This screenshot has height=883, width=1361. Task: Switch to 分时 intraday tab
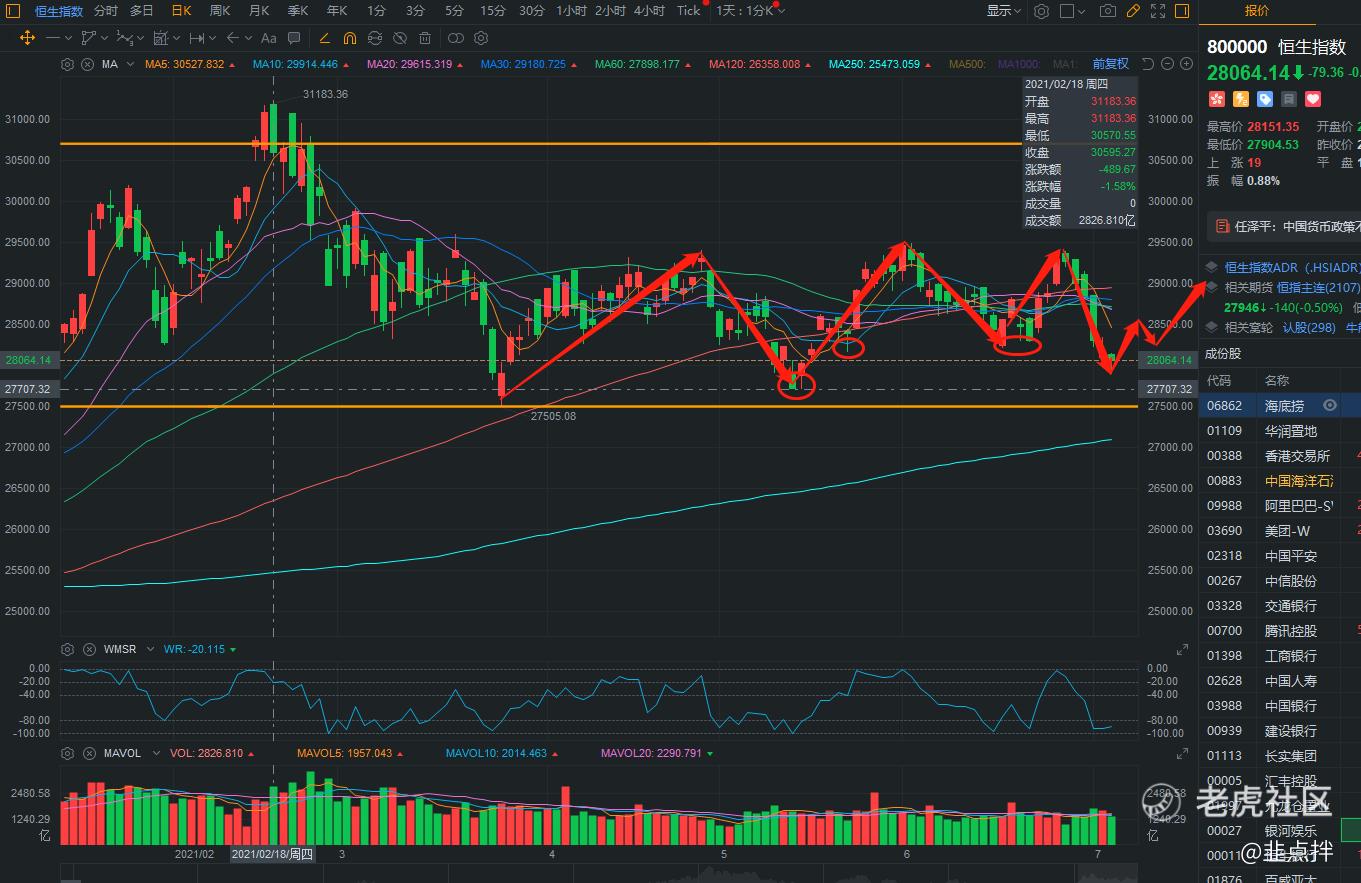(105, 11)
